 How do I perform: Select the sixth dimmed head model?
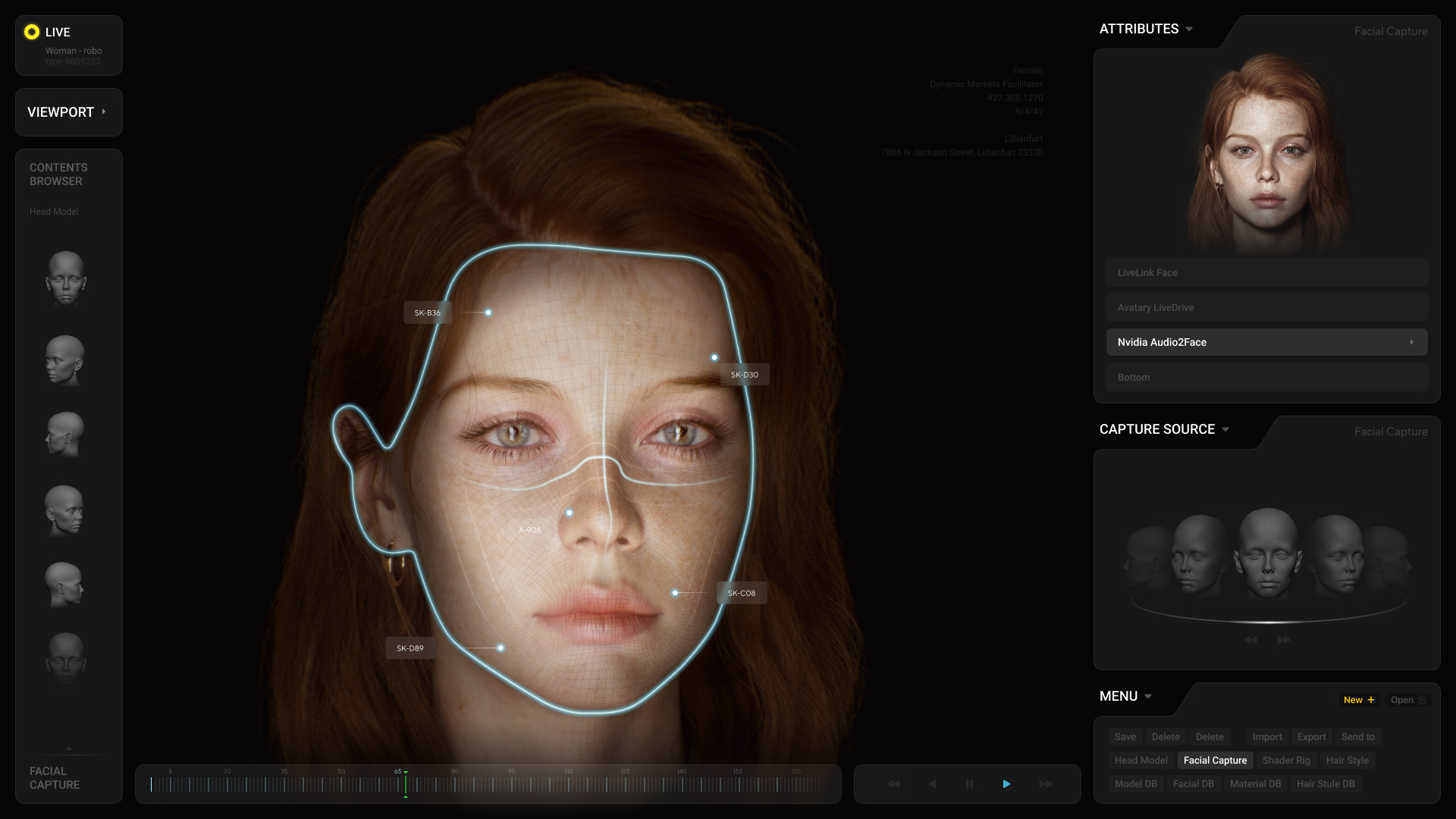click(x=66, y=658)
